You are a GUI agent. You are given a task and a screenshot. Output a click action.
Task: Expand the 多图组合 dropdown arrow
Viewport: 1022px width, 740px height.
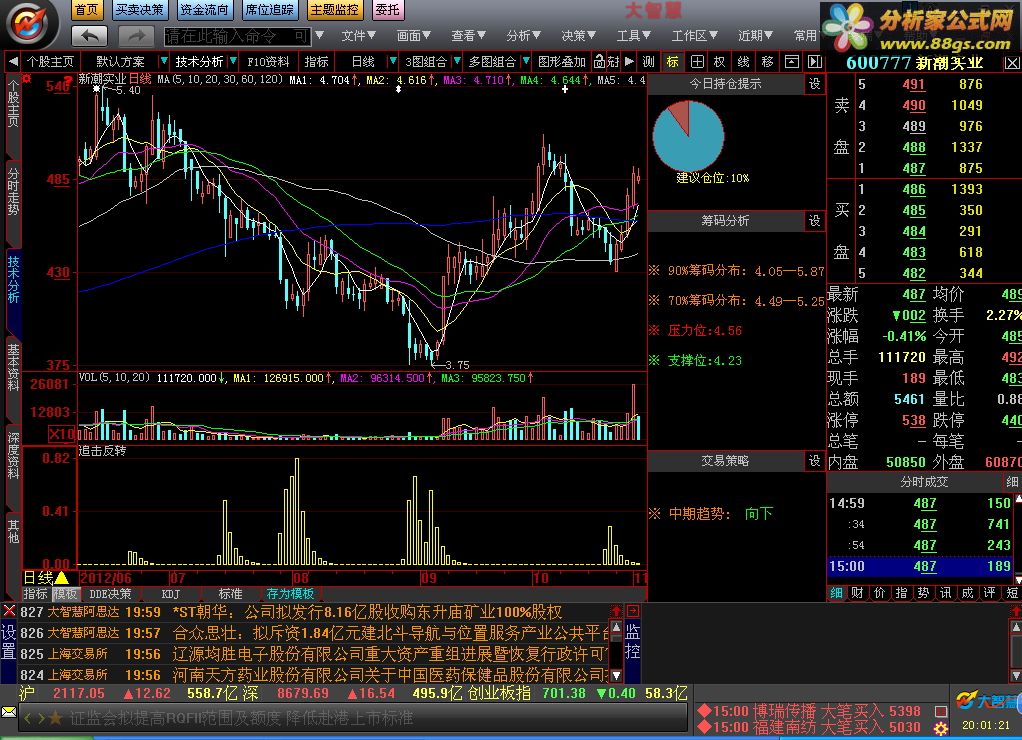[x=525, y=61]
